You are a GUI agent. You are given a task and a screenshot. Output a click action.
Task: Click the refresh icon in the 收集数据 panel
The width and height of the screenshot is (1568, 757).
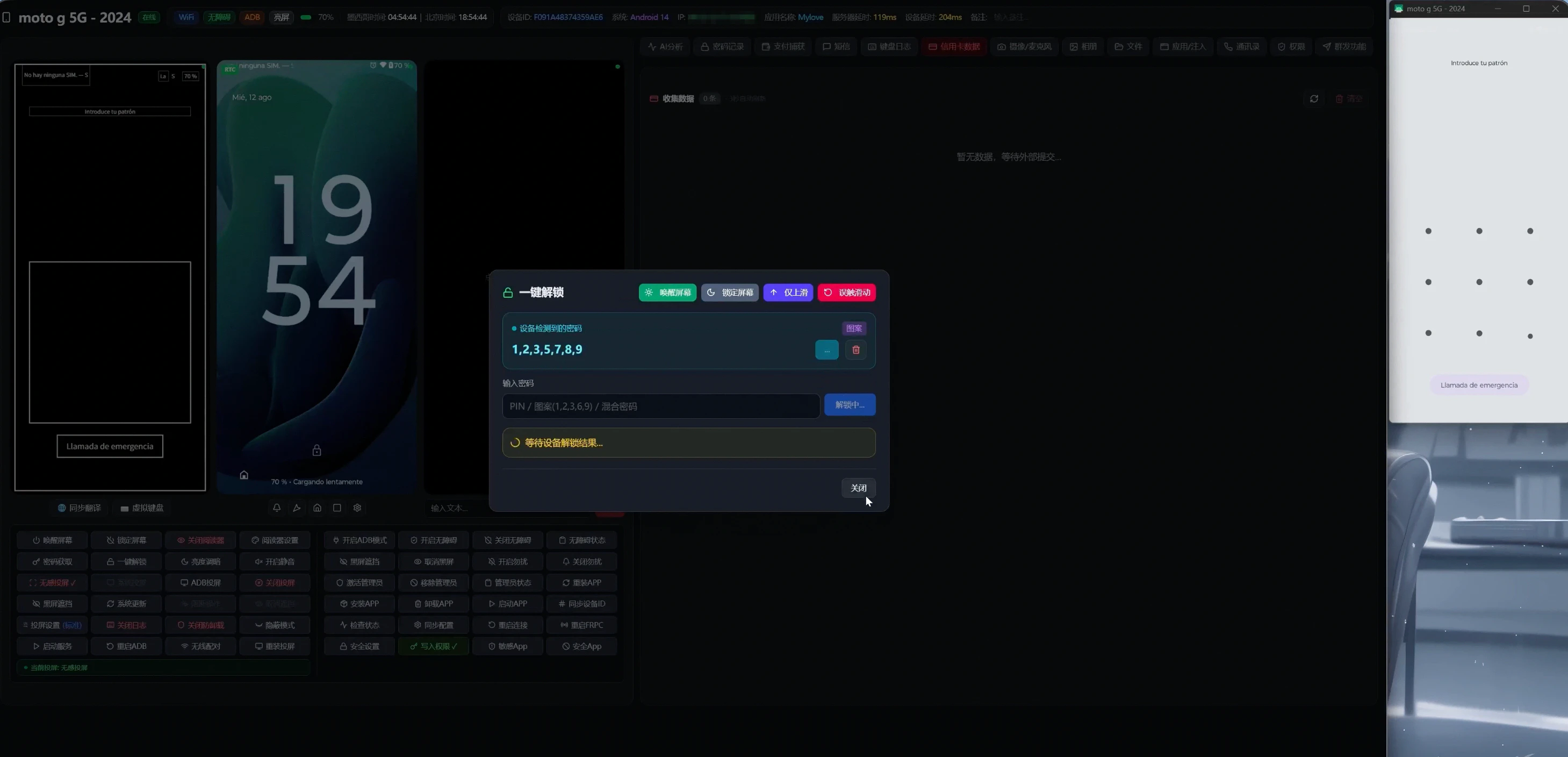click(1314, 99)
